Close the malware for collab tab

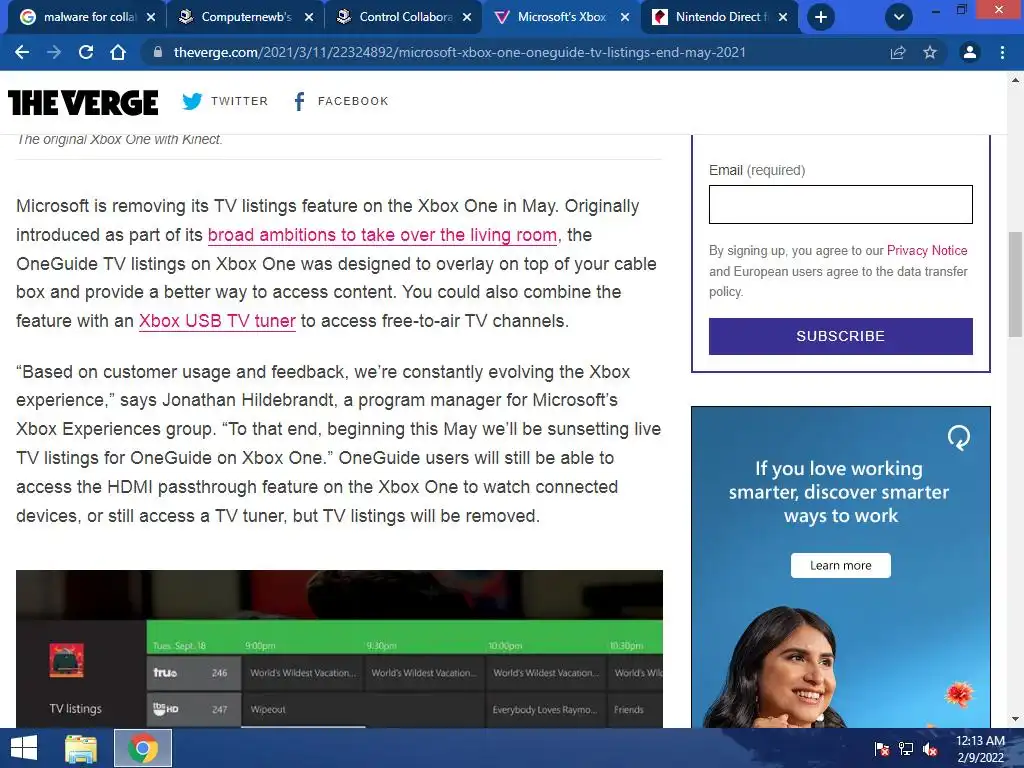151,17
